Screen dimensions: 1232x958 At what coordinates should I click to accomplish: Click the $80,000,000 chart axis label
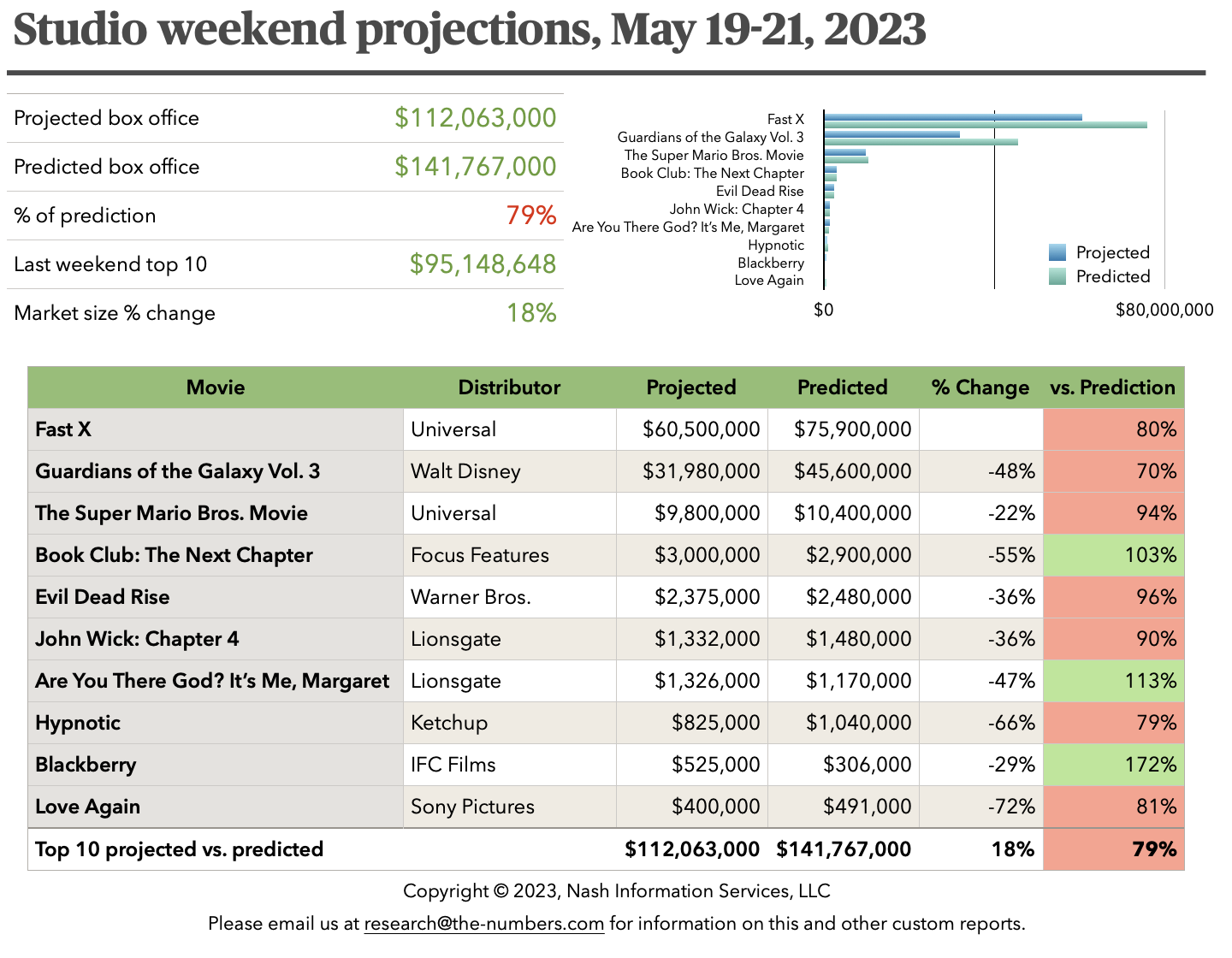(1164, 310)
